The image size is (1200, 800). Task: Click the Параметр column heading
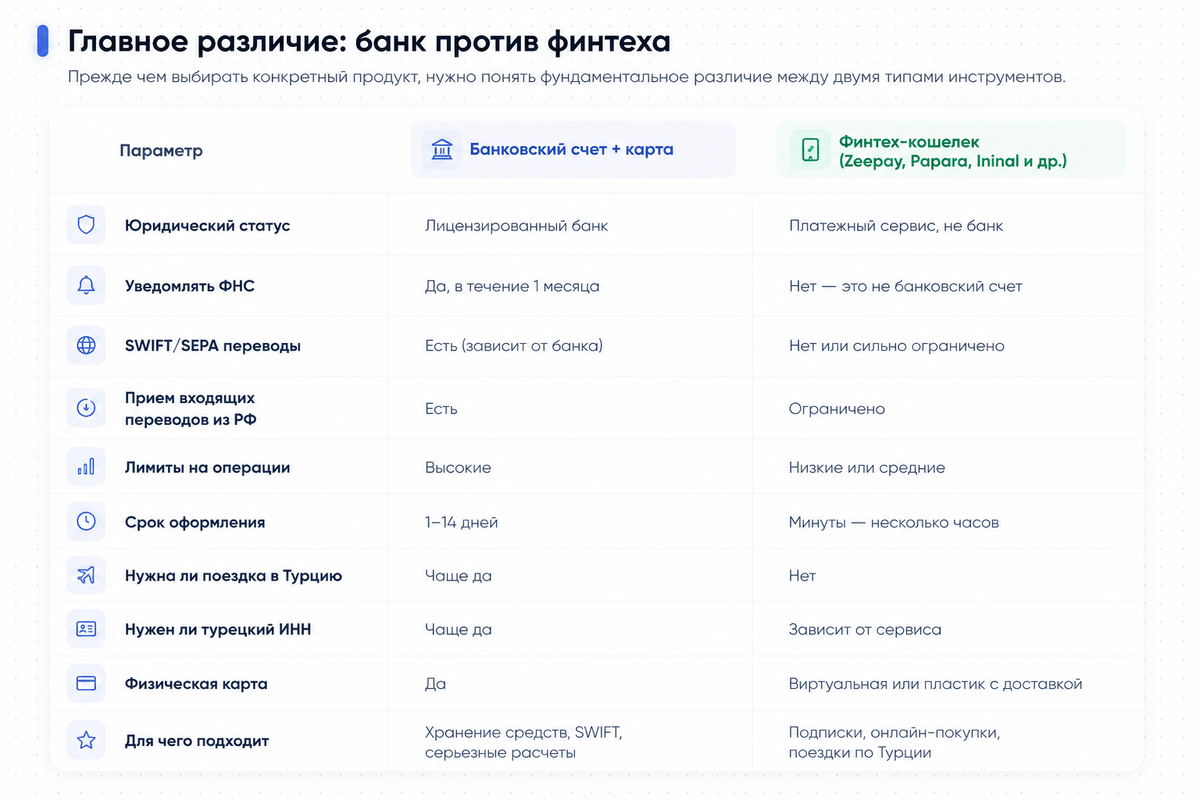point(161,151)
